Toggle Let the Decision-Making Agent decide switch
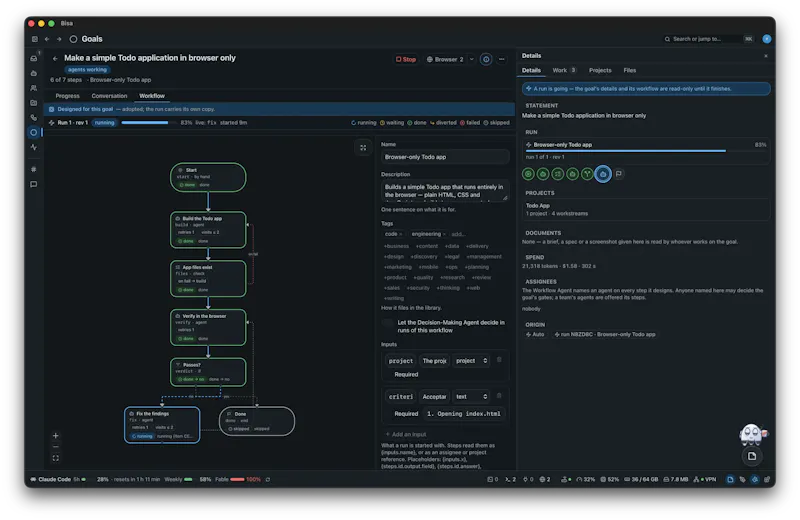 click(x=388, y=323)
